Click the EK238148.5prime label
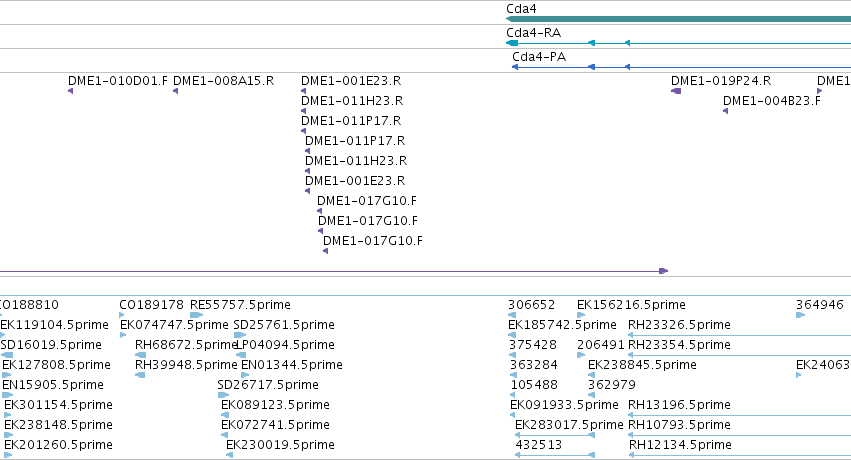 point(58,425)
